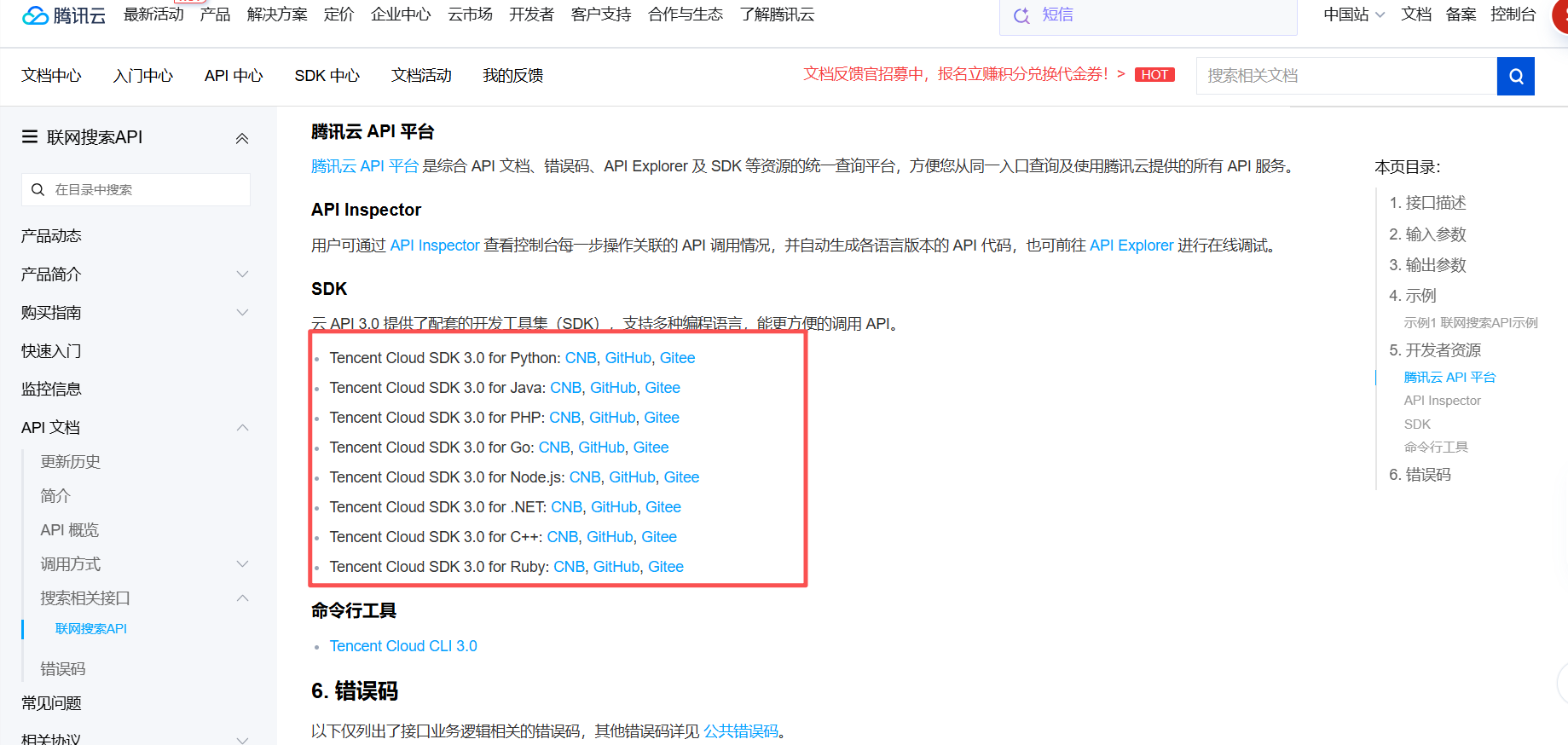Switch to the SDK 中心 tab
Image resolution: width=1568 pixels, height=745 pixels.
click(x=327, y=76)
